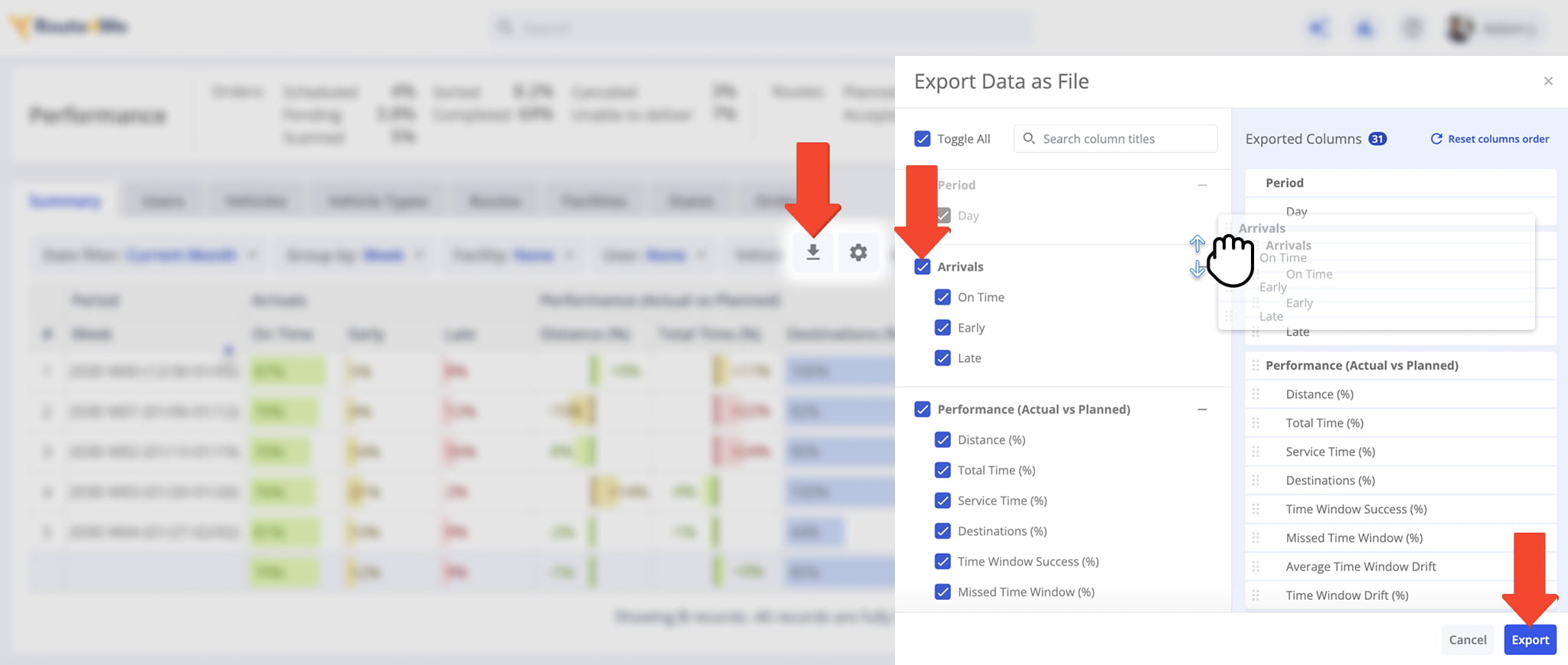Disable the Early column checkbox
Image resolution: width=1568 pixels, height=665 pixels.
tap(943, 328)
